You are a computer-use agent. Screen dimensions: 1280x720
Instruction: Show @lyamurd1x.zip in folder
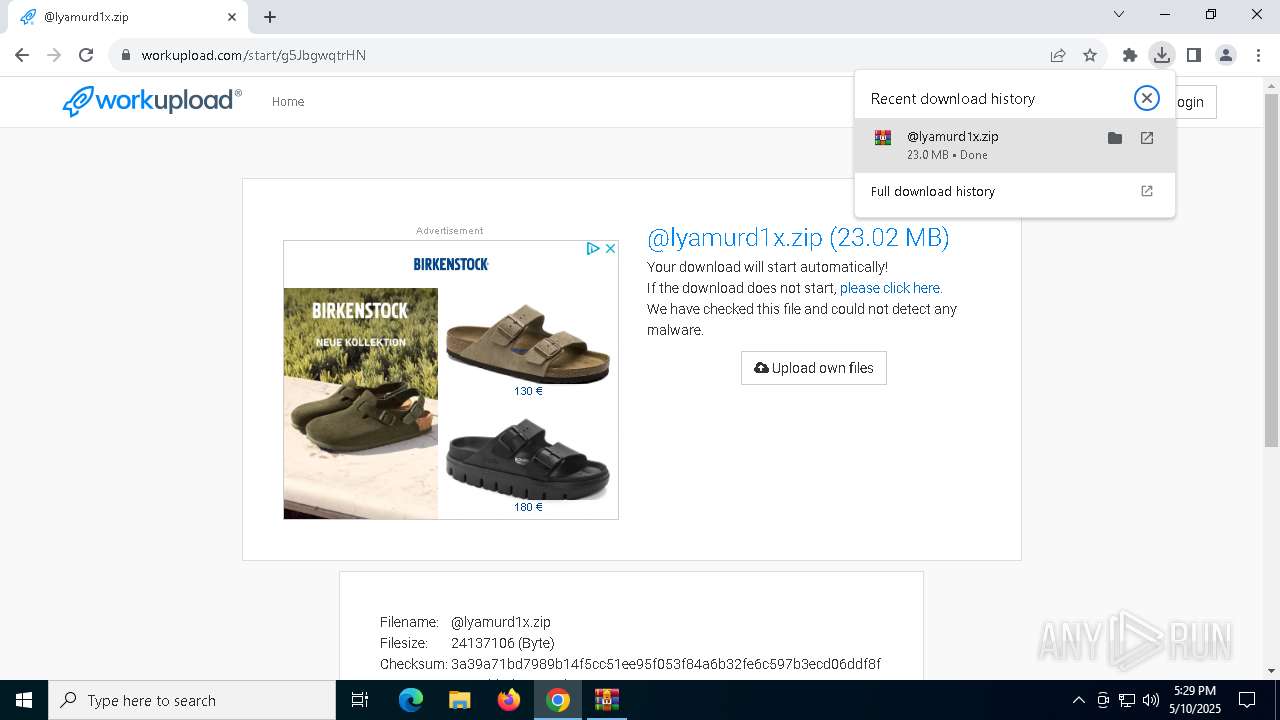click(1115, 138)
